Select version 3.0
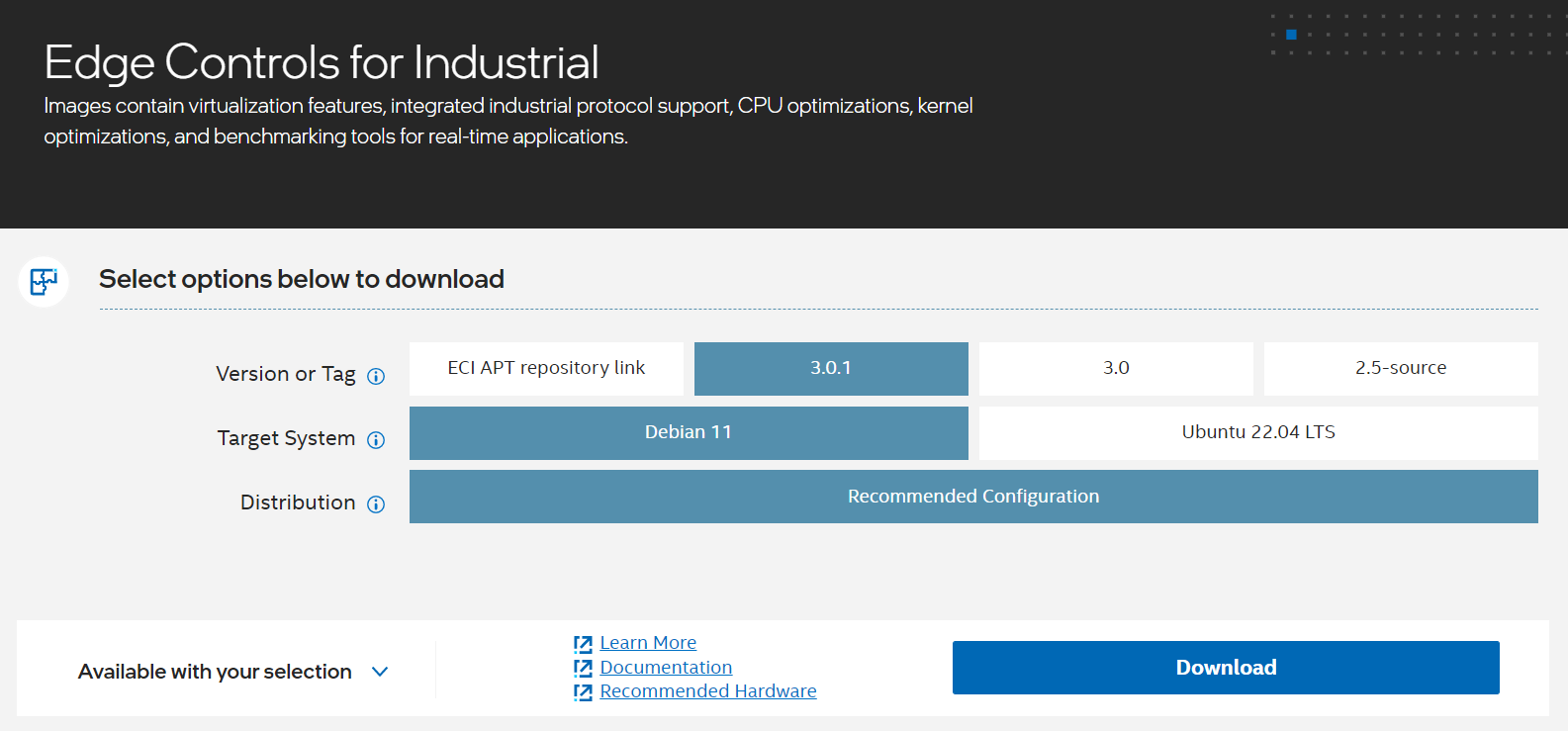1568x731 pixels. [x=1116, y=368]
